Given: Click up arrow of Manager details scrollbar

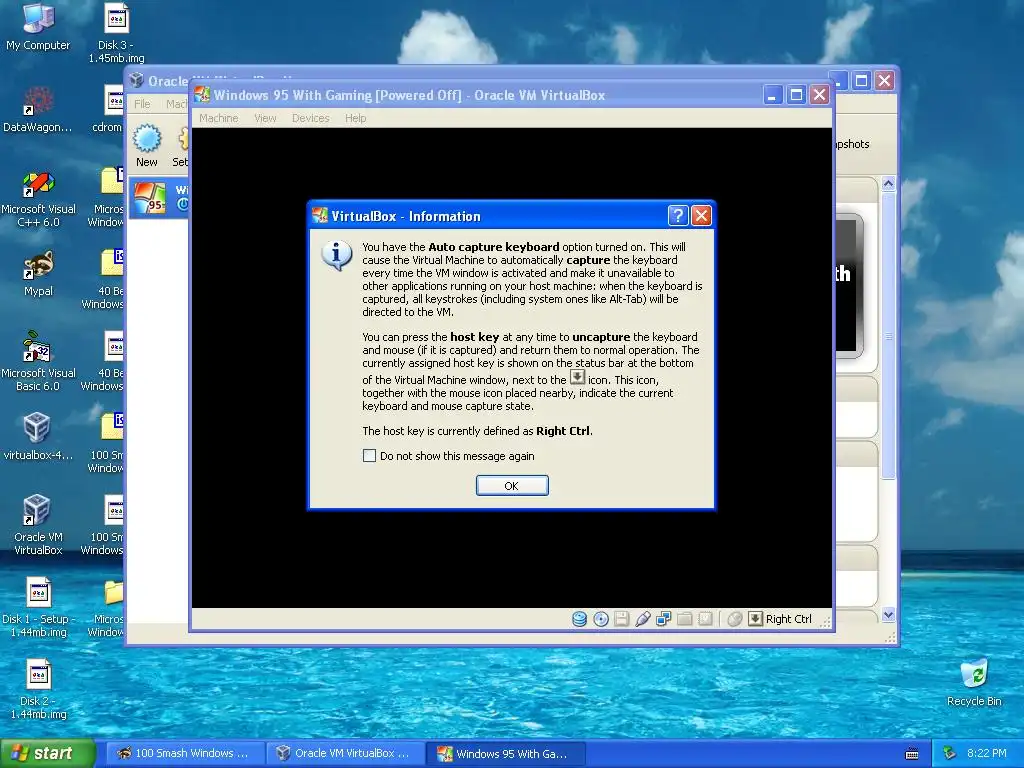Looking at the screenshot, I should 888,184.
